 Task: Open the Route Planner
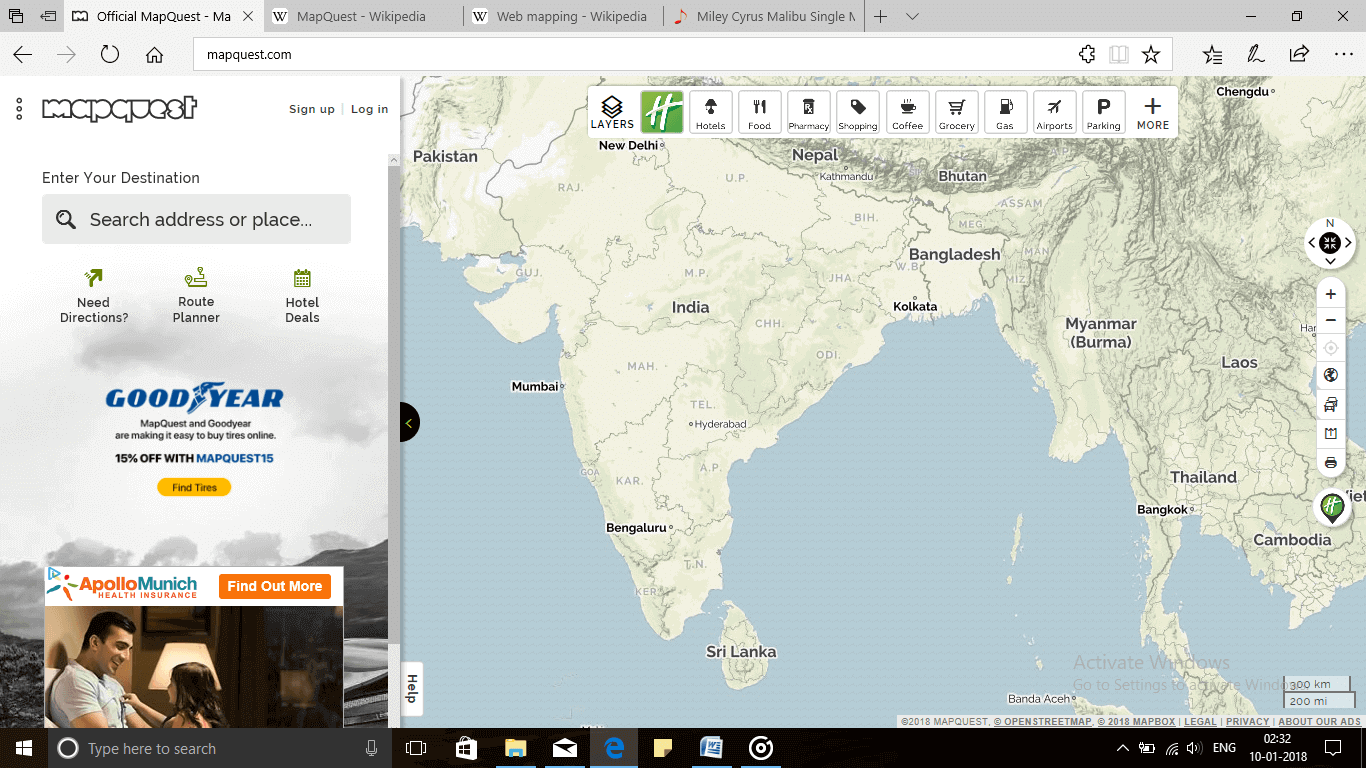[196, 295]
